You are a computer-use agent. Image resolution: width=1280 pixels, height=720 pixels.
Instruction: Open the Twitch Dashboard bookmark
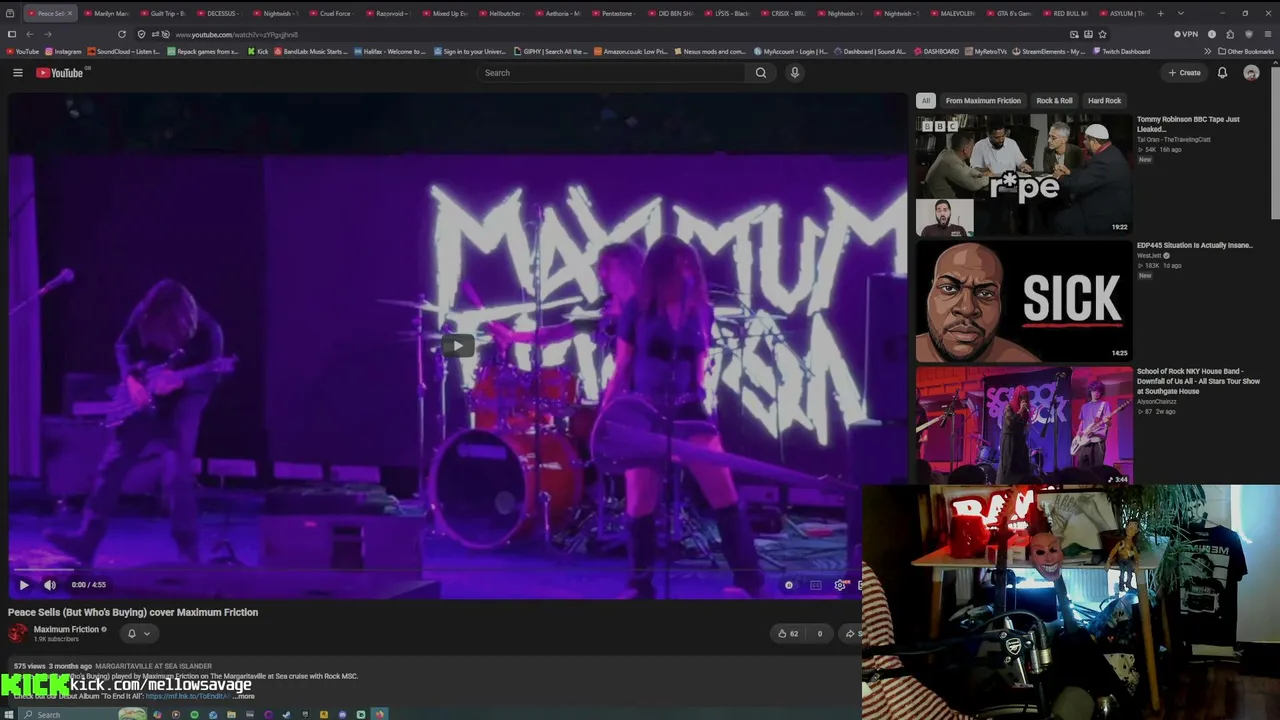(1120, 51)
